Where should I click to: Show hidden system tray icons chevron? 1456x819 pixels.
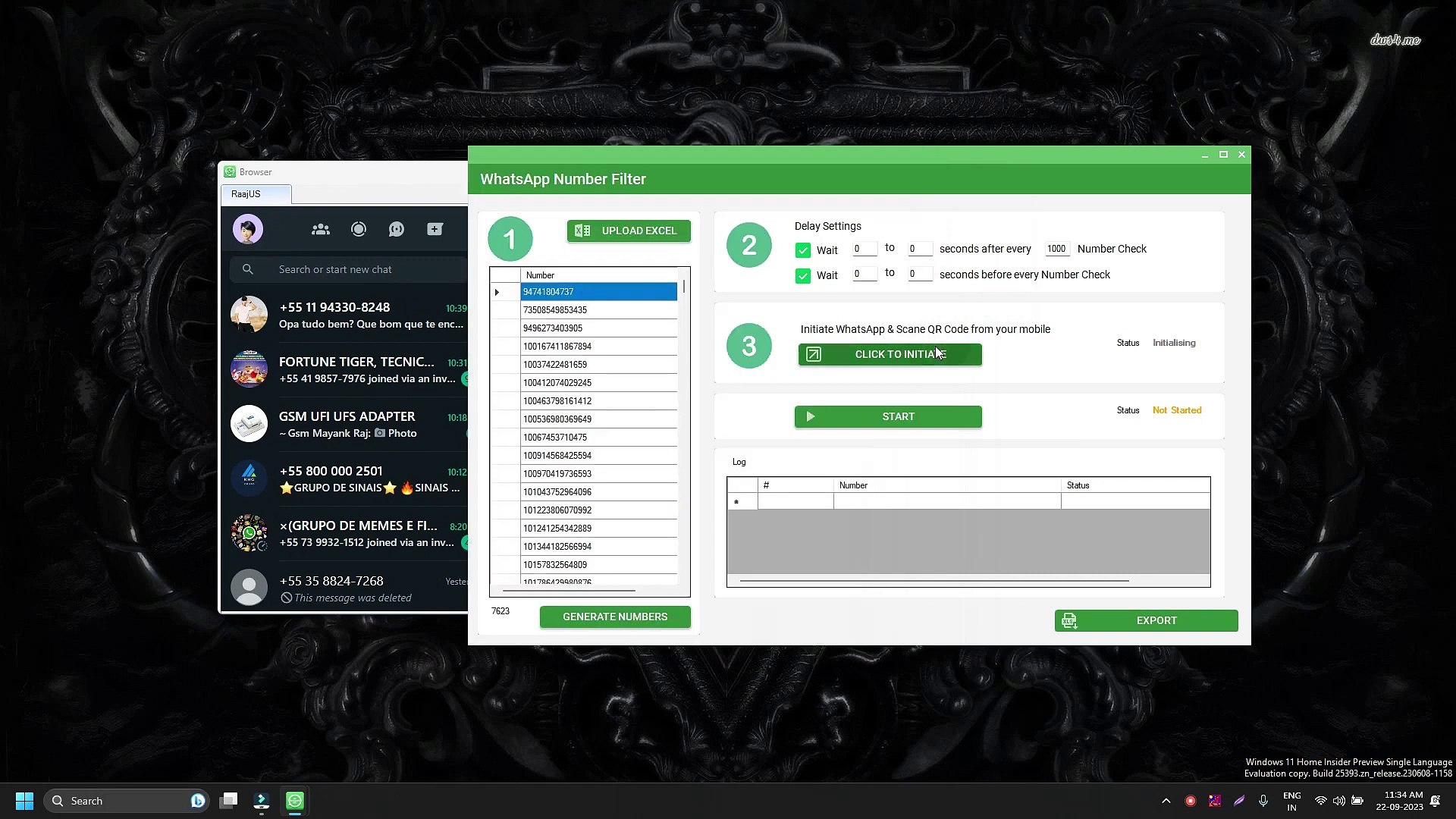click(1166, 801)
